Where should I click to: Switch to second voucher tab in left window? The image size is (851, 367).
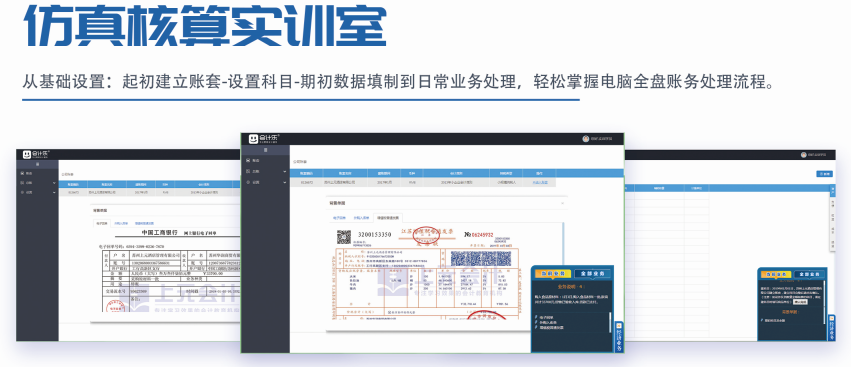point(121,223)
